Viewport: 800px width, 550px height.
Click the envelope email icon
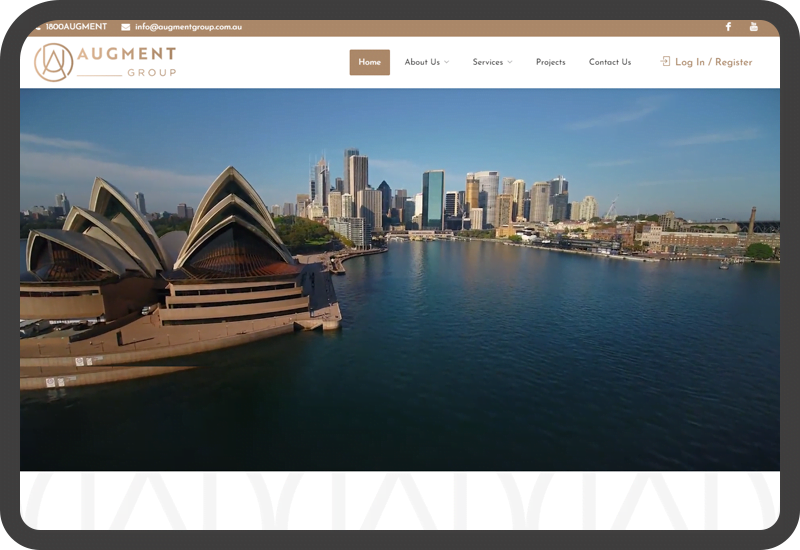click(x=126, y=27)
